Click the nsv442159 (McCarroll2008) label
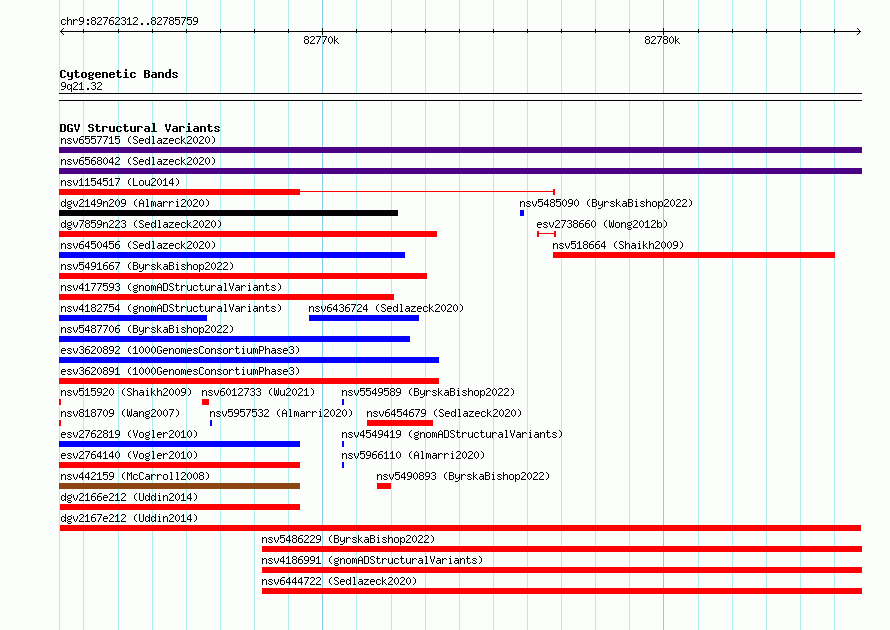 point(135,476)
